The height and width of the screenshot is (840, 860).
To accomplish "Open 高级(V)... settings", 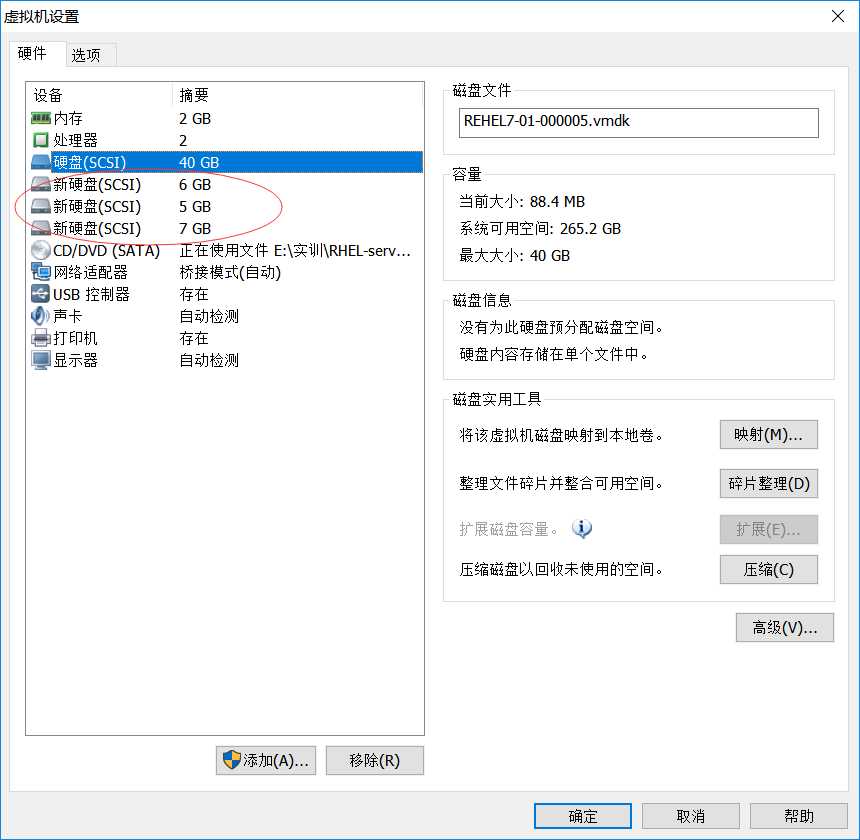I will point(784,627).
